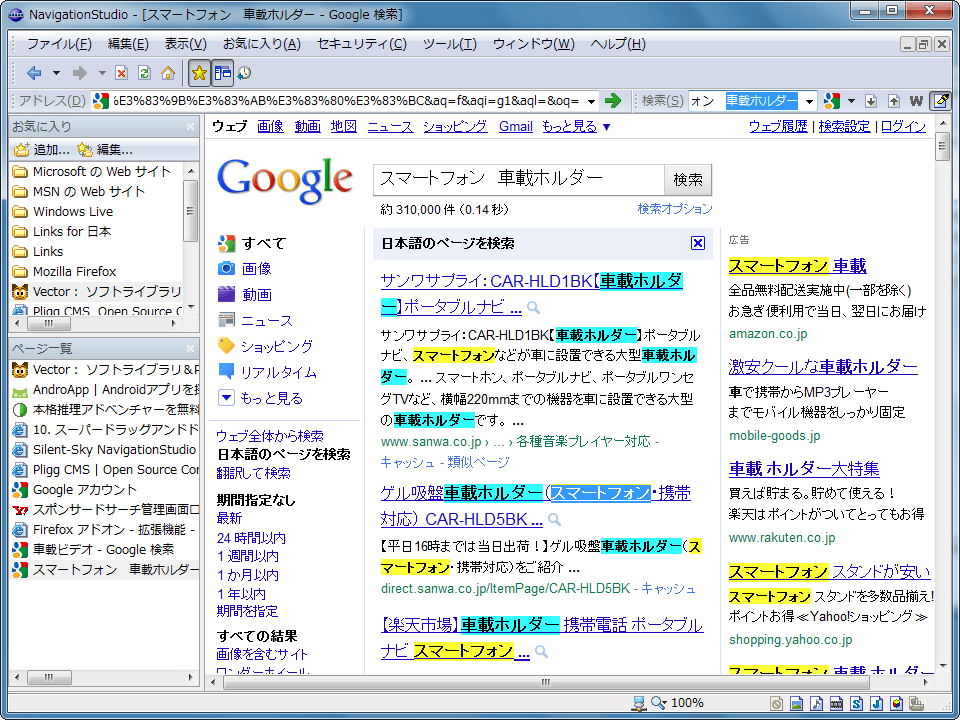This screenshot has width=960, height=720.
Task: Click the grey forward arrow button
Action: coord(80,73)
